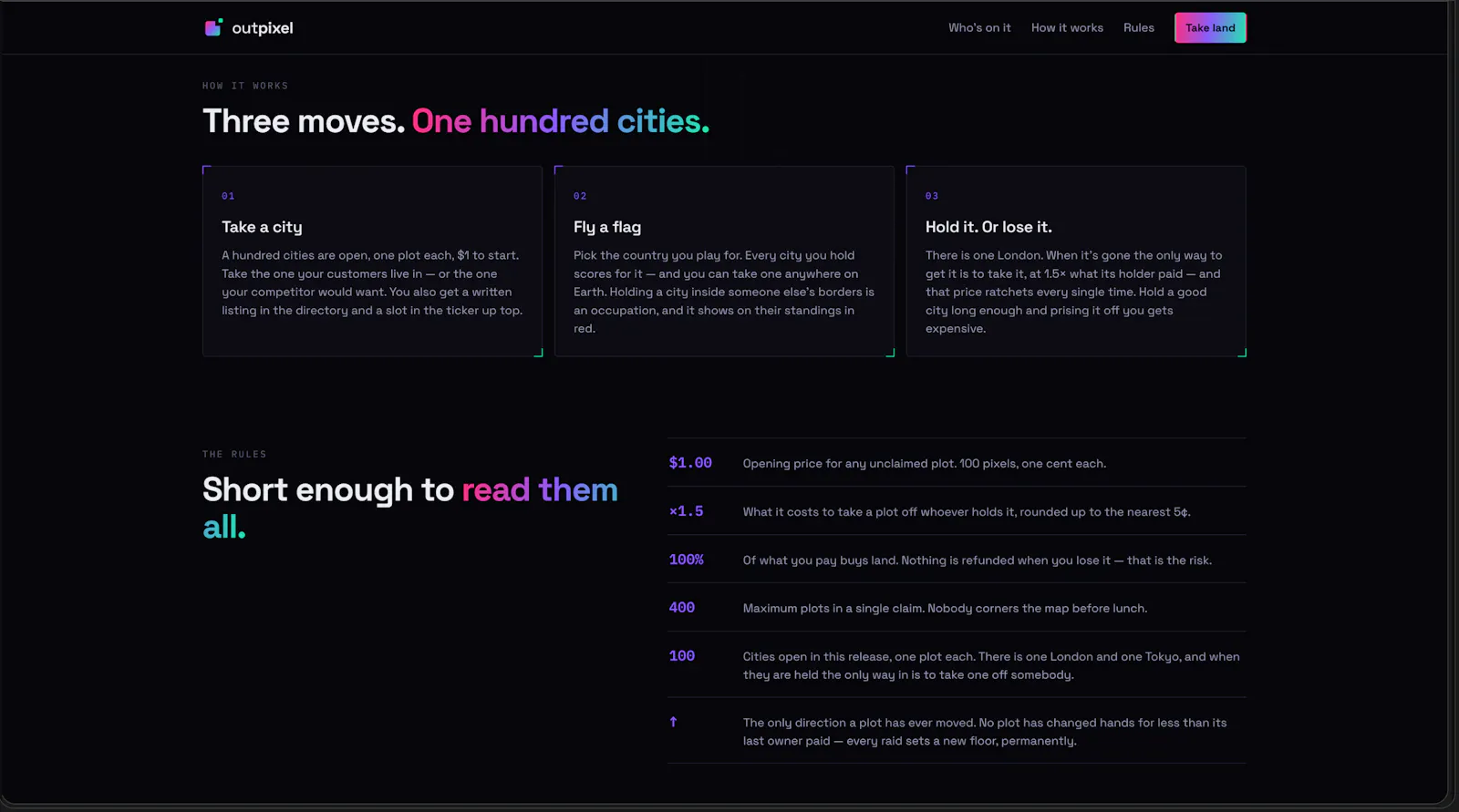Click the Nothing is refunded rule text
1459x812 pixels.
(x=978, y=560)
